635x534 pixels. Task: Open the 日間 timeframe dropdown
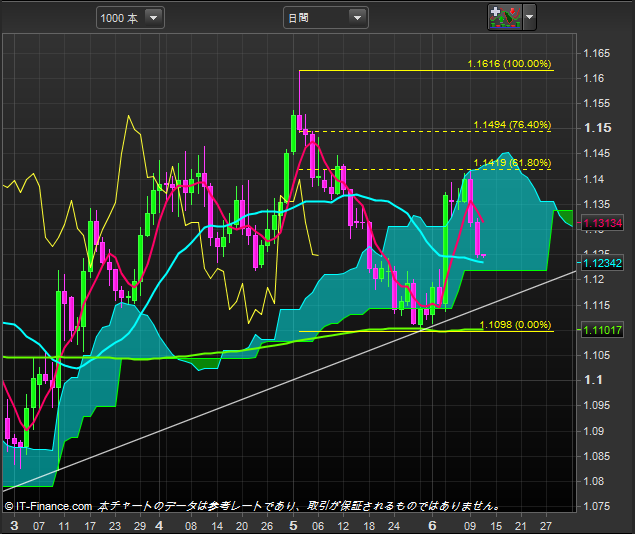point(326,18)
